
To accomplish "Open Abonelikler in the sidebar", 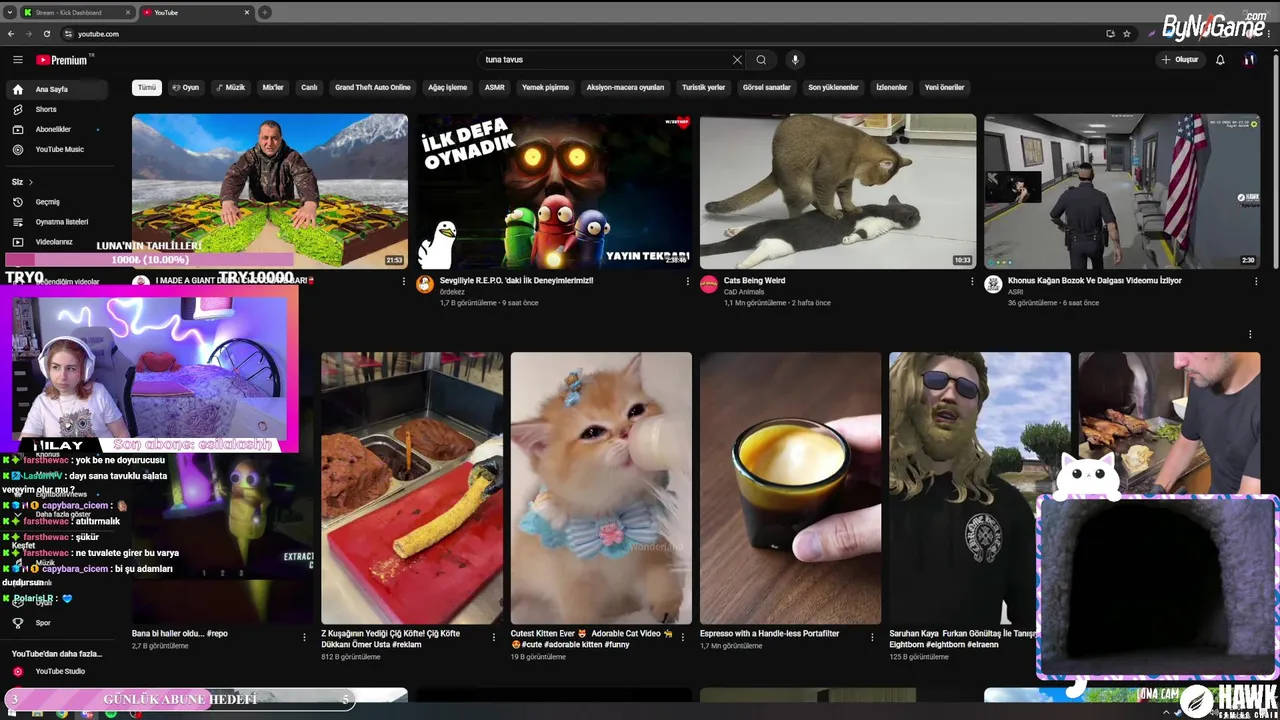I will (x=56, y=129).
